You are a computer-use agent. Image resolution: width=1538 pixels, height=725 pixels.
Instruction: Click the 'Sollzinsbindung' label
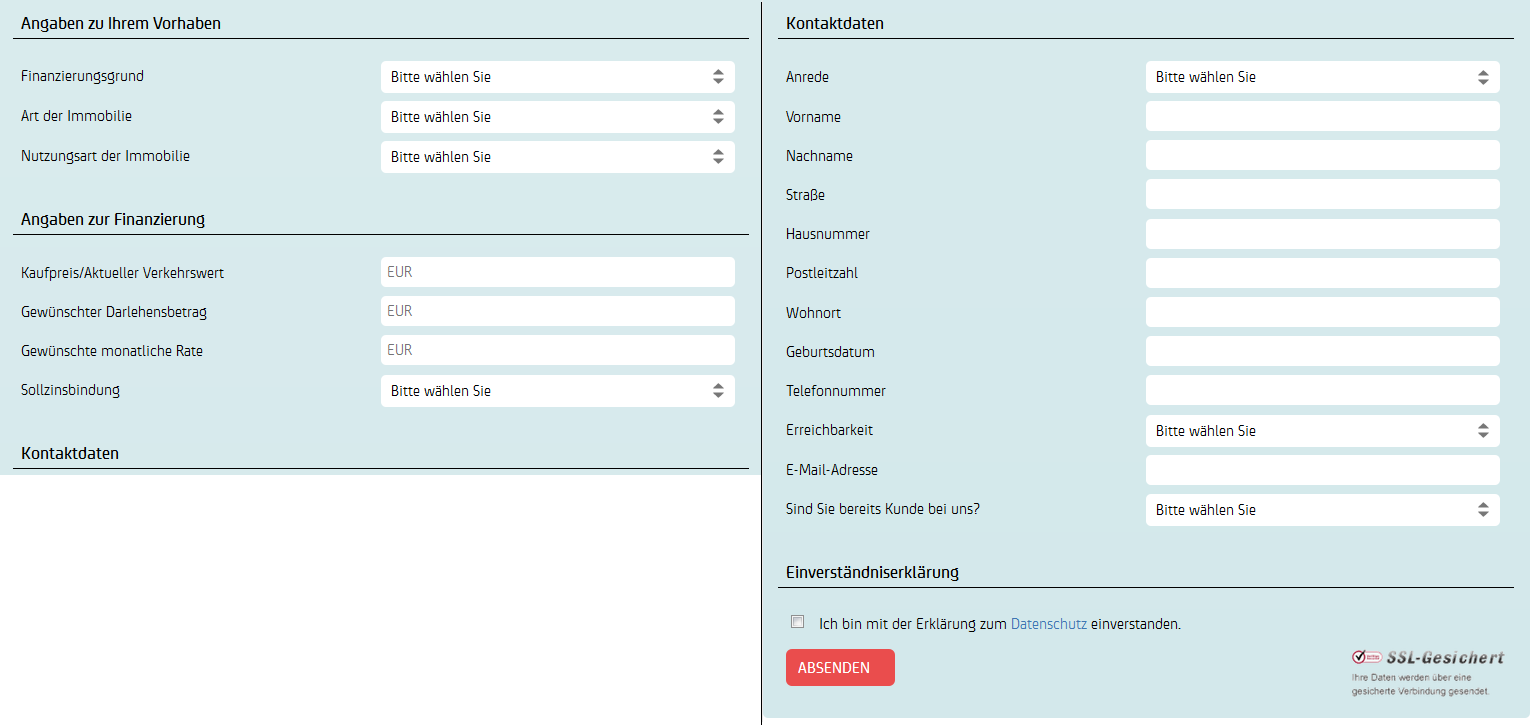coord(70,389)
